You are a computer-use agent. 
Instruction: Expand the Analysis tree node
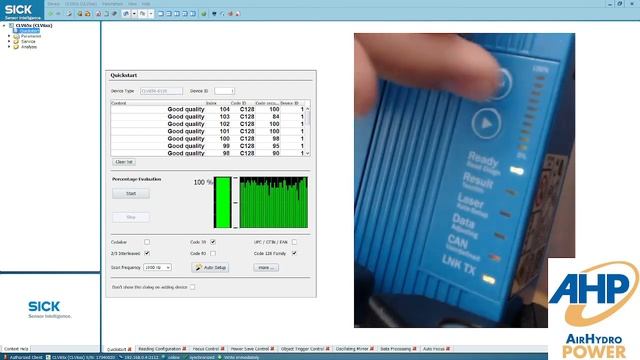coord(9,47)
